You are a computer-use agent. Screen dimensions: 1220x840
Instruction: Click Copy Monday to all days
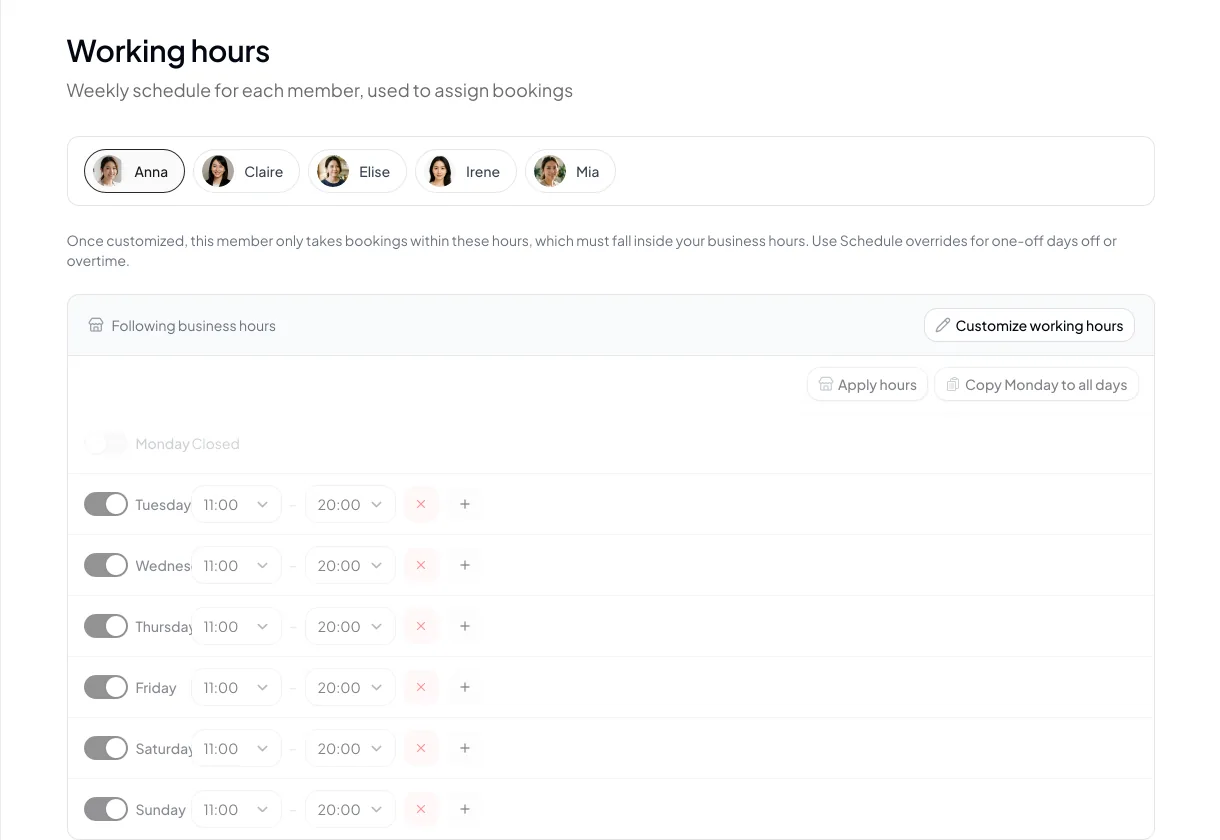[1036, 384]
